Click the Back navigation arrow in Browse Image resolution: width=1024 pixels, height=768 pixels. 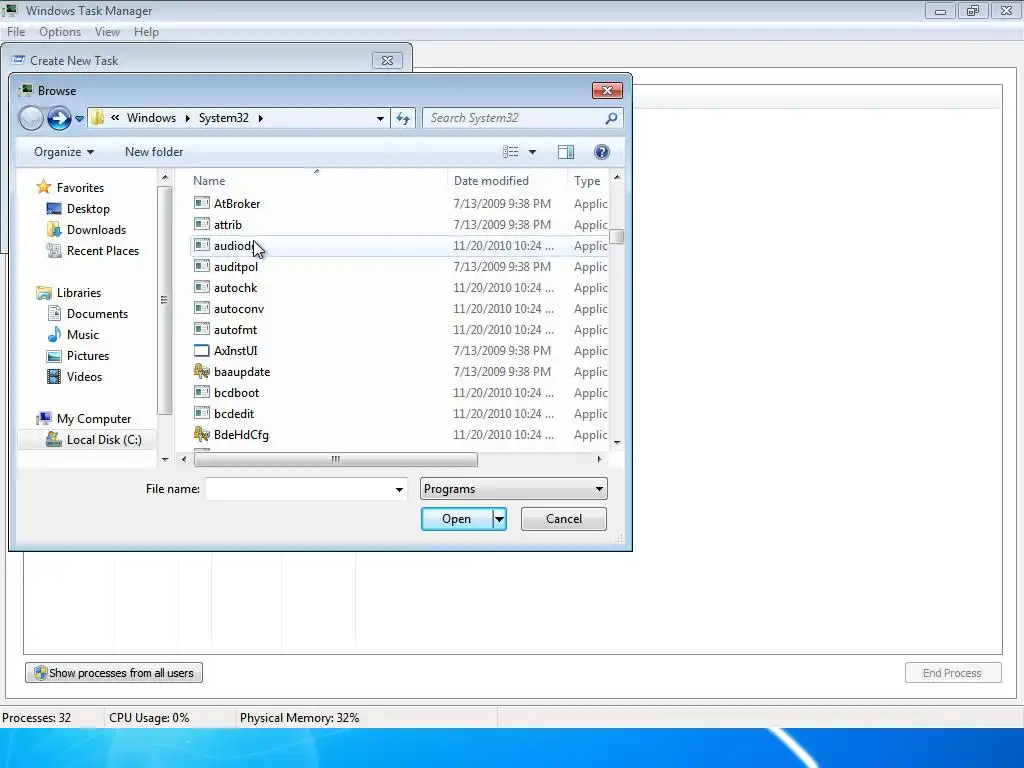coord(31,118)
